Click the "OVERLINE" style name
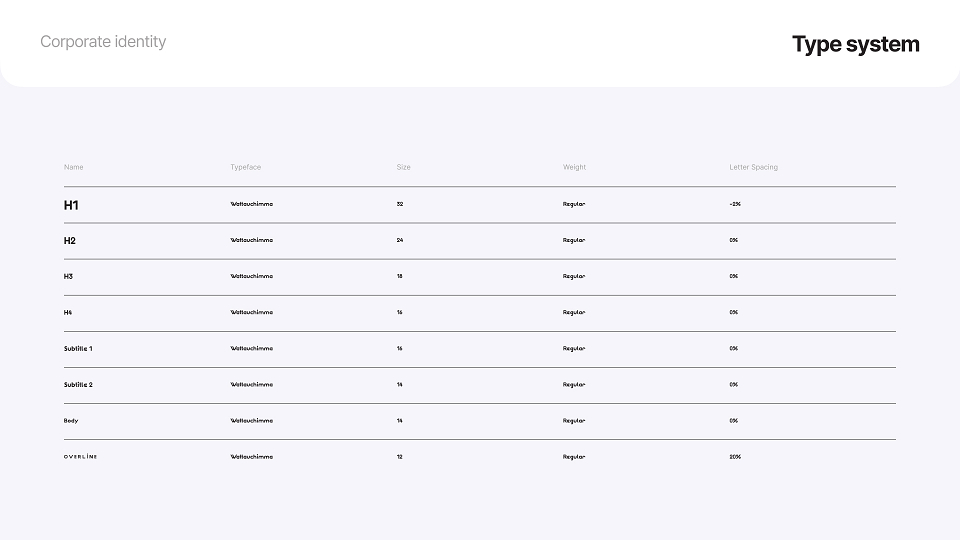This screenshot has width=960, height=540. click(80, 457)
